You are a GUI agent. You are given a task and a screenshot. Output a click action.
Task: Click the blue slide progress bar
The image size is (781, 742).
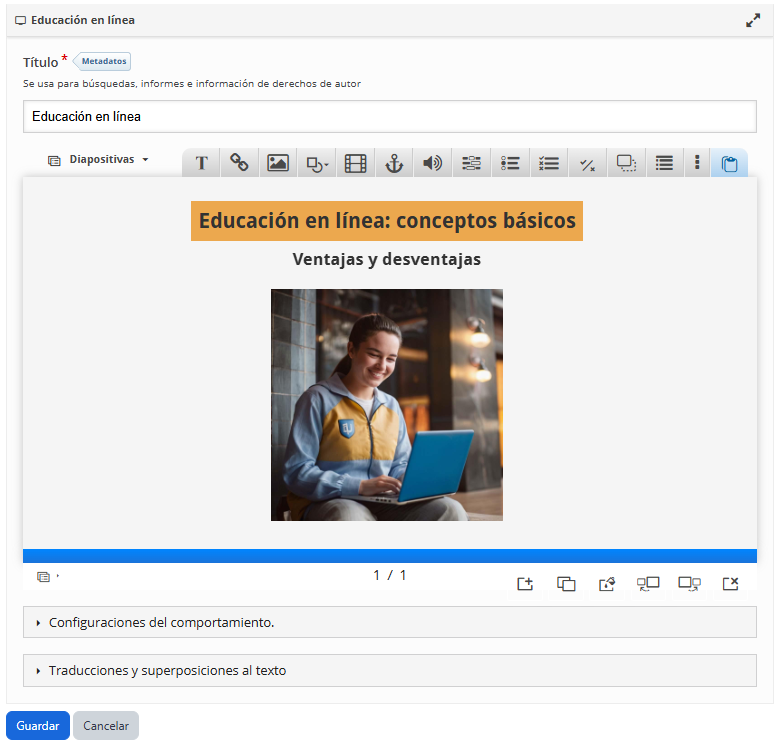[389, 556]
